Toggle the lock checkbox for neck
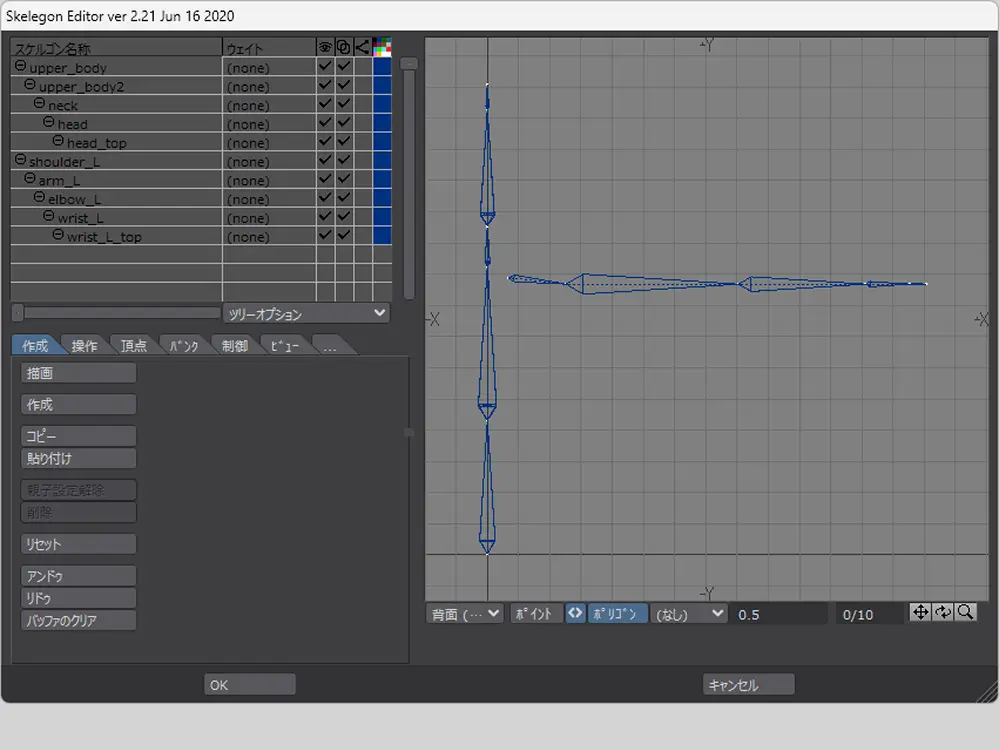The height and width of the screenshot is (750, 1000). coord(343,105)
